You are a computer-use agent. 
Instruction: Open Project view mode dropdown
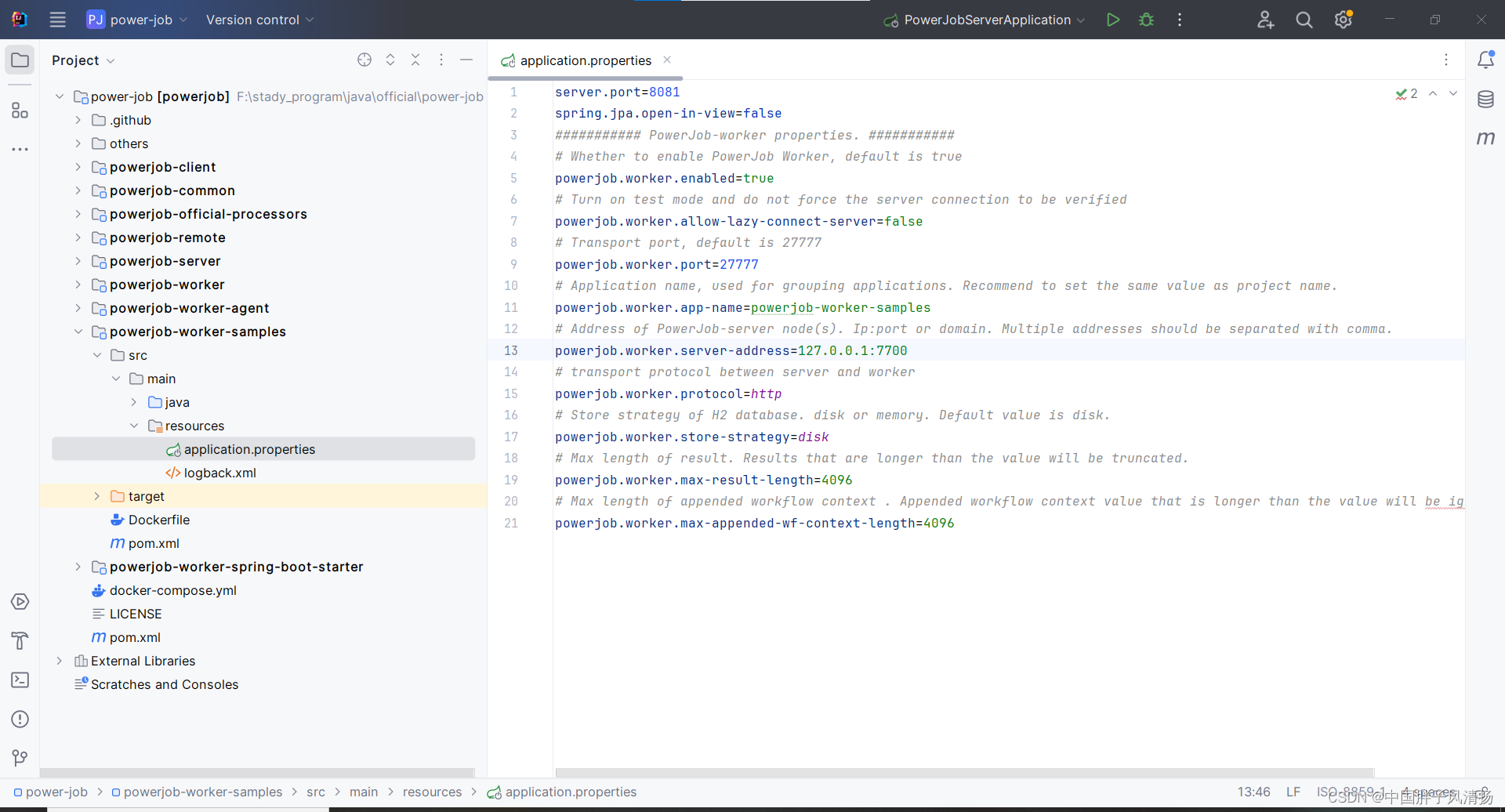click(x=83, y=60)
